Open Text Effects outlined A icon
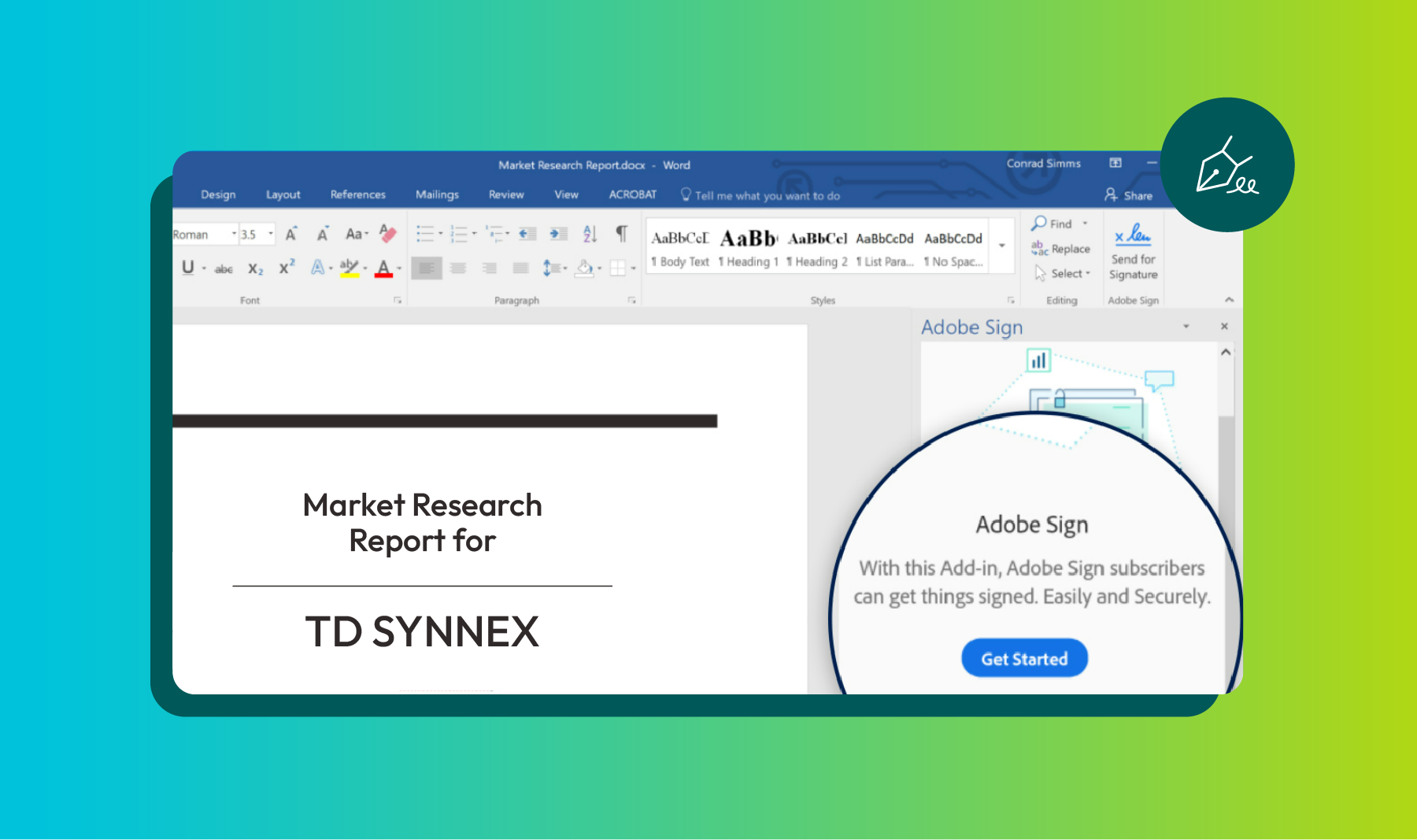 317,268
